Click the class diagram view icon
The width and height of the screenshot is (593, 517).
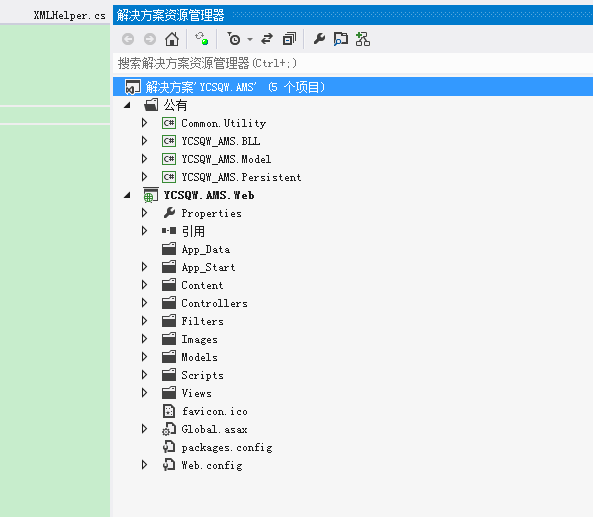tap(363, 39)
